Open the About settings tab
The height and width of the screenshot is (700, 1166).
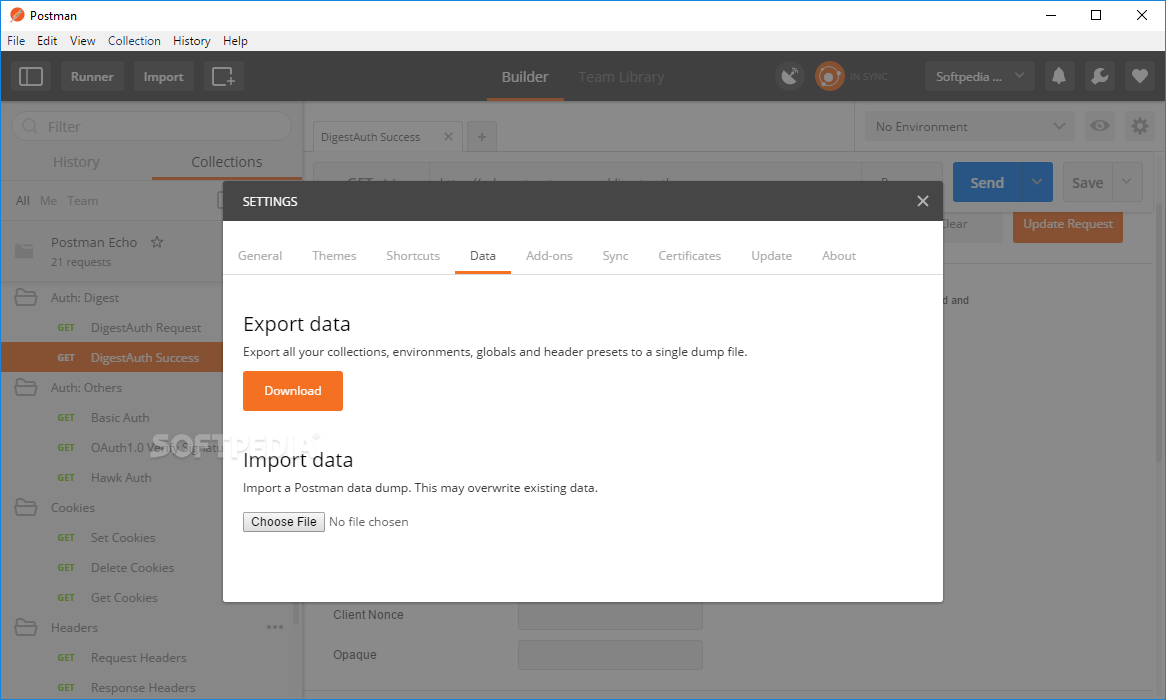839,256
